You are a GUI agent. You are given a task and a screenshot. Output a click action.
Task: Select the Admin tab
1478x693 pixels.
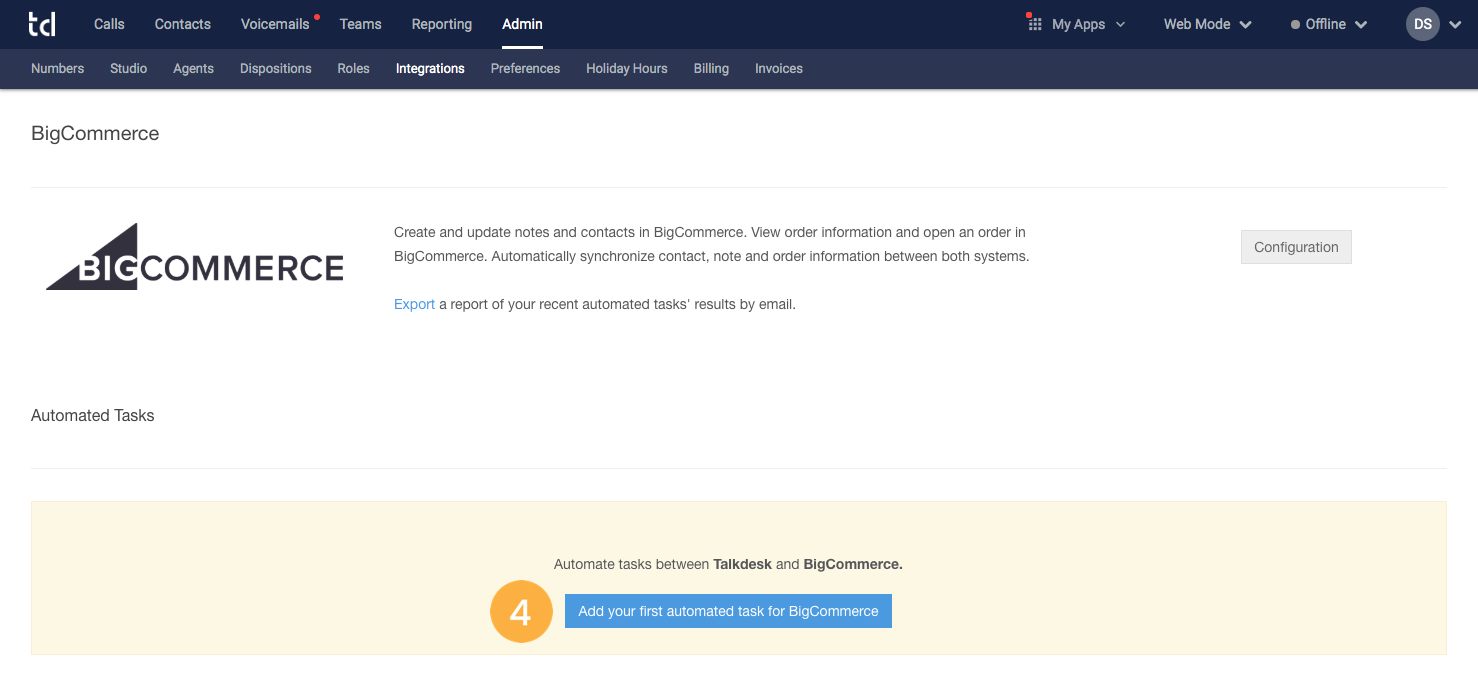click(522, 24)
